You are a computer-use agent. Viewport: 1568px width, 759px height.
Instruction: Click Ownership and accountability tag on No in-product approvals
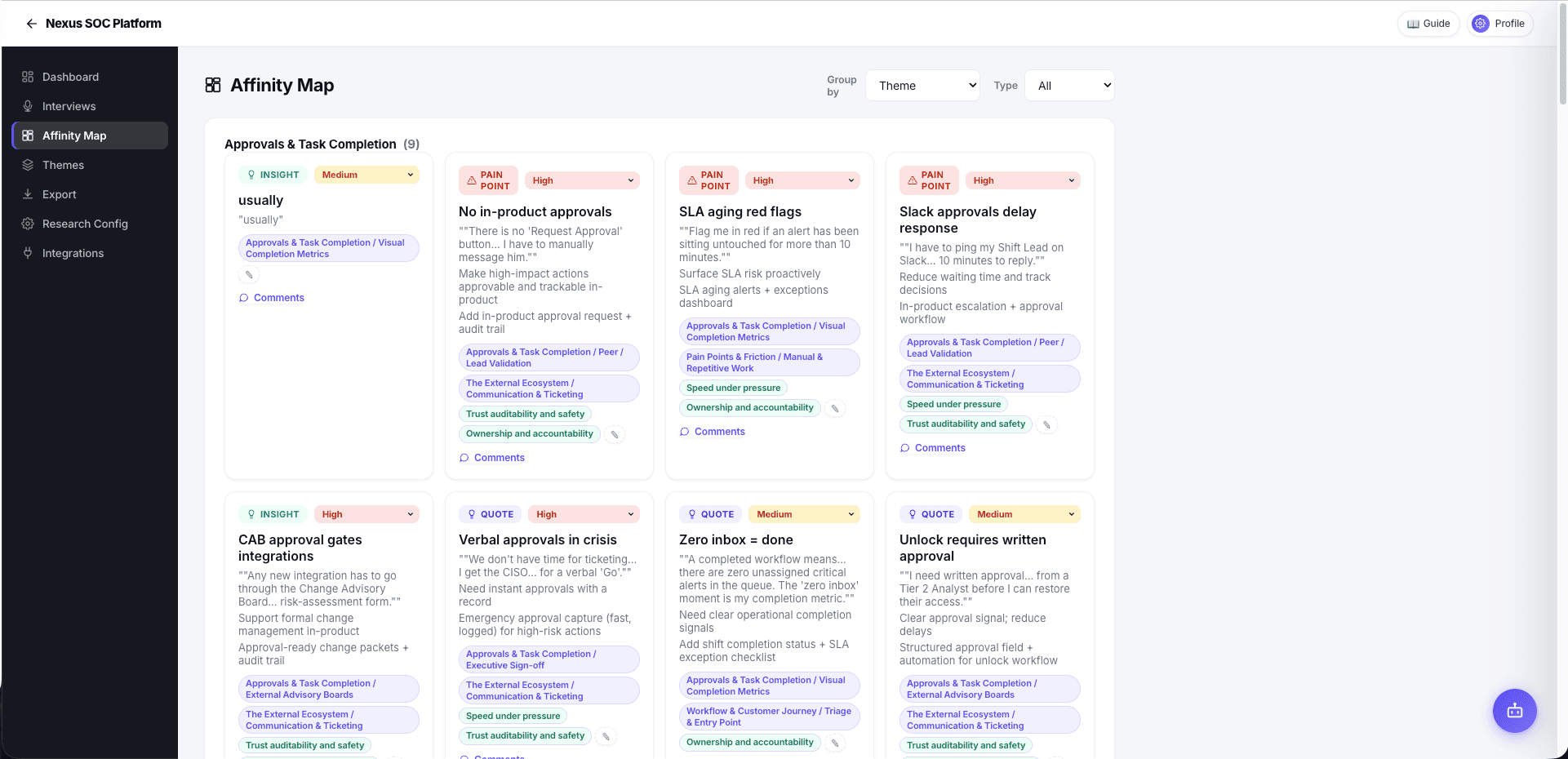529,433
